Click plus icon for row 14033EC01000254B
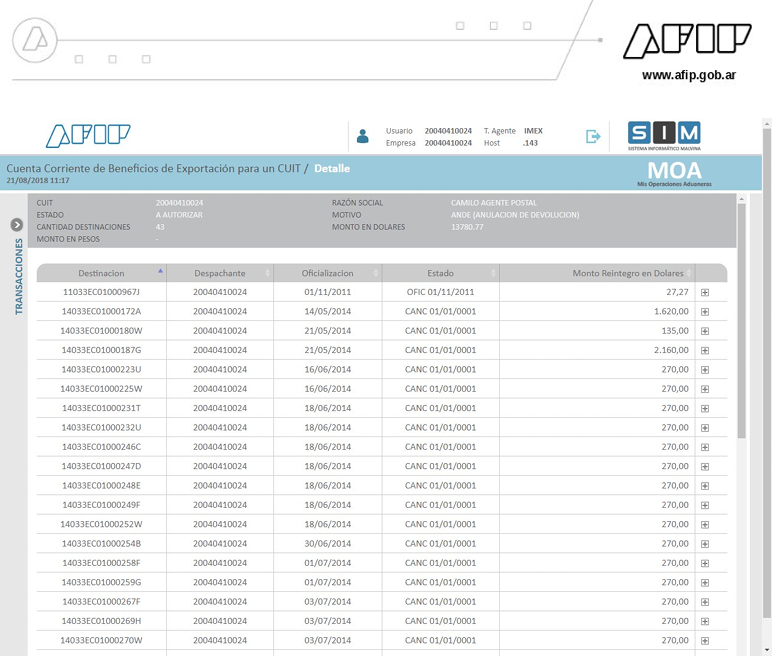783x663 pixels. click(705, 544)
